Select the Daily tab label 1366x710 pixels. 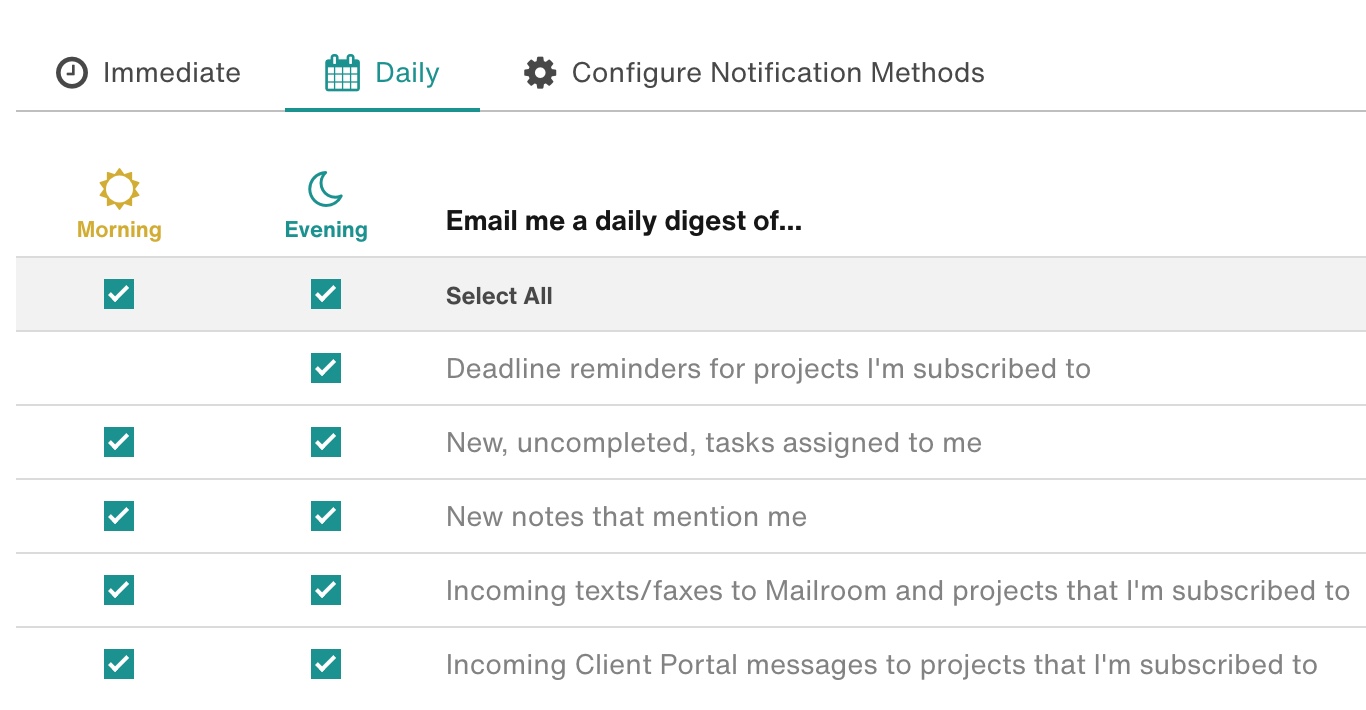407,73
